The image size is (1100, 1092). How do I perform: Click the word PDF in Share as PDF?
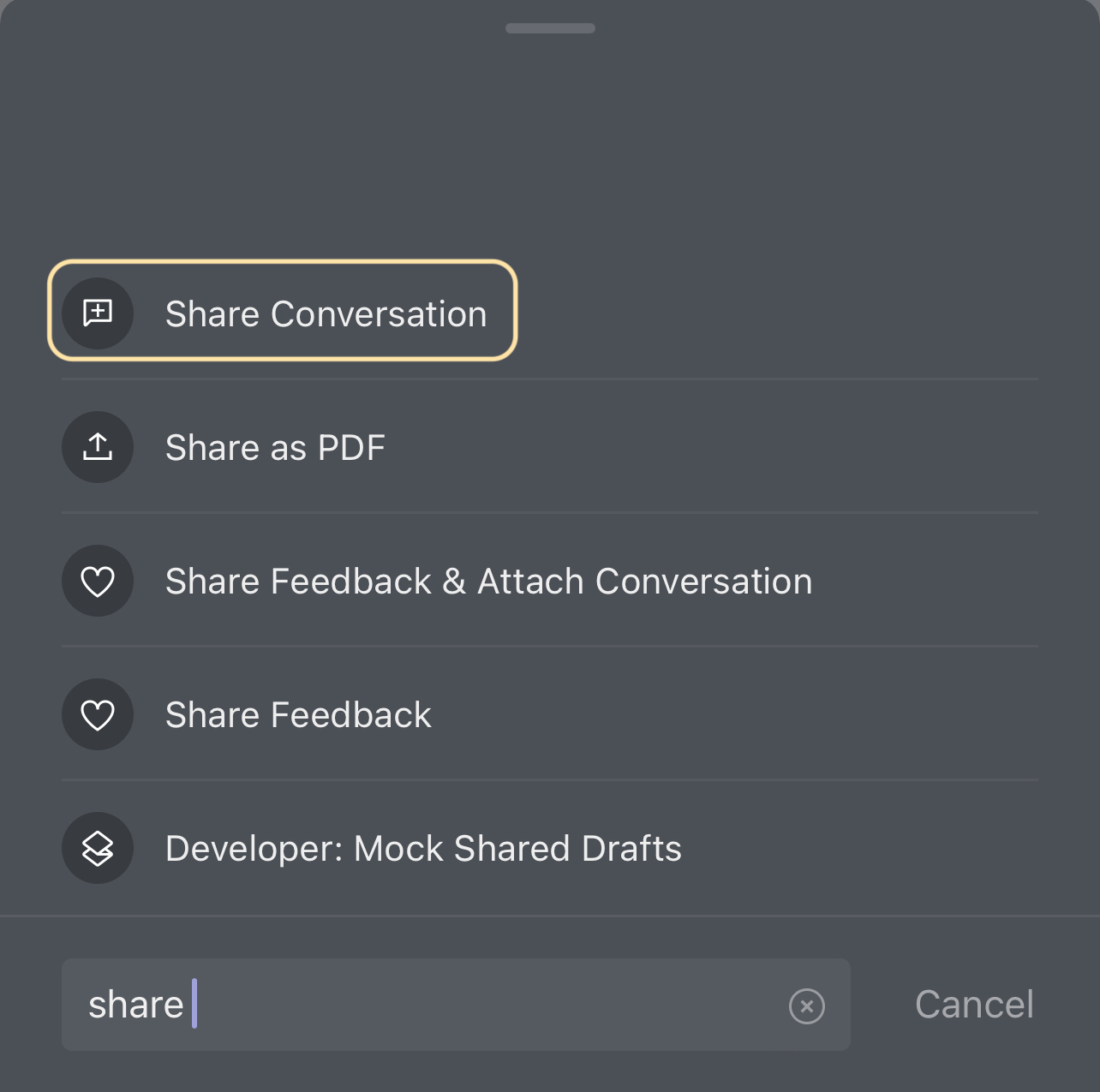[351, 448]
